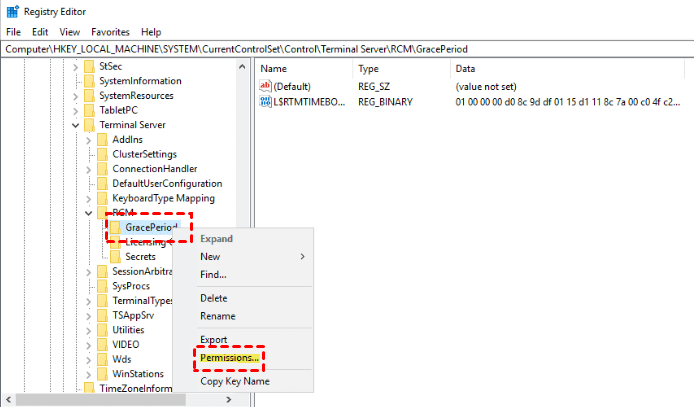Open the New submenu arrow

(302, 256)
